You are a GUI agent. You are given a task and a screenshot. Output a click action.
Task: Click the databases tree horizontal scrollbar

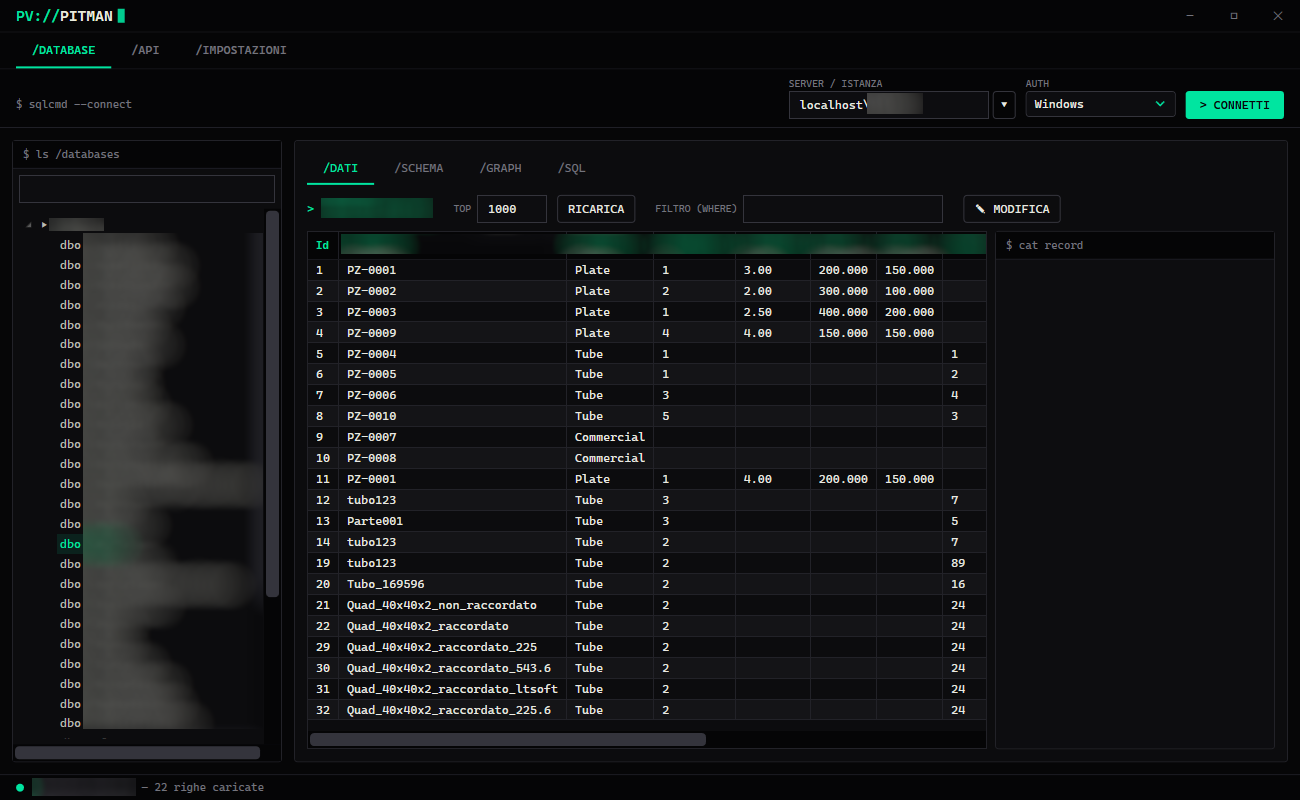(137, 752)
